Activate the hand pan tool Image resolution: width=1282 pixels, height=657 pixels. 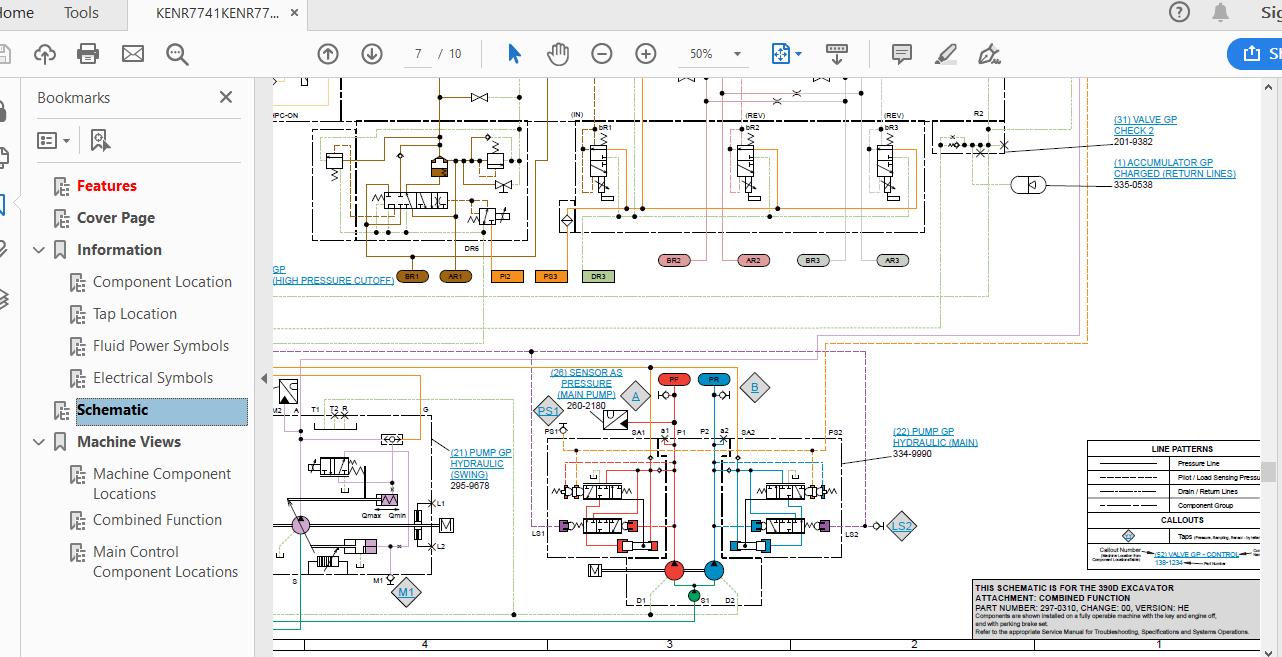tap(558, 54)
